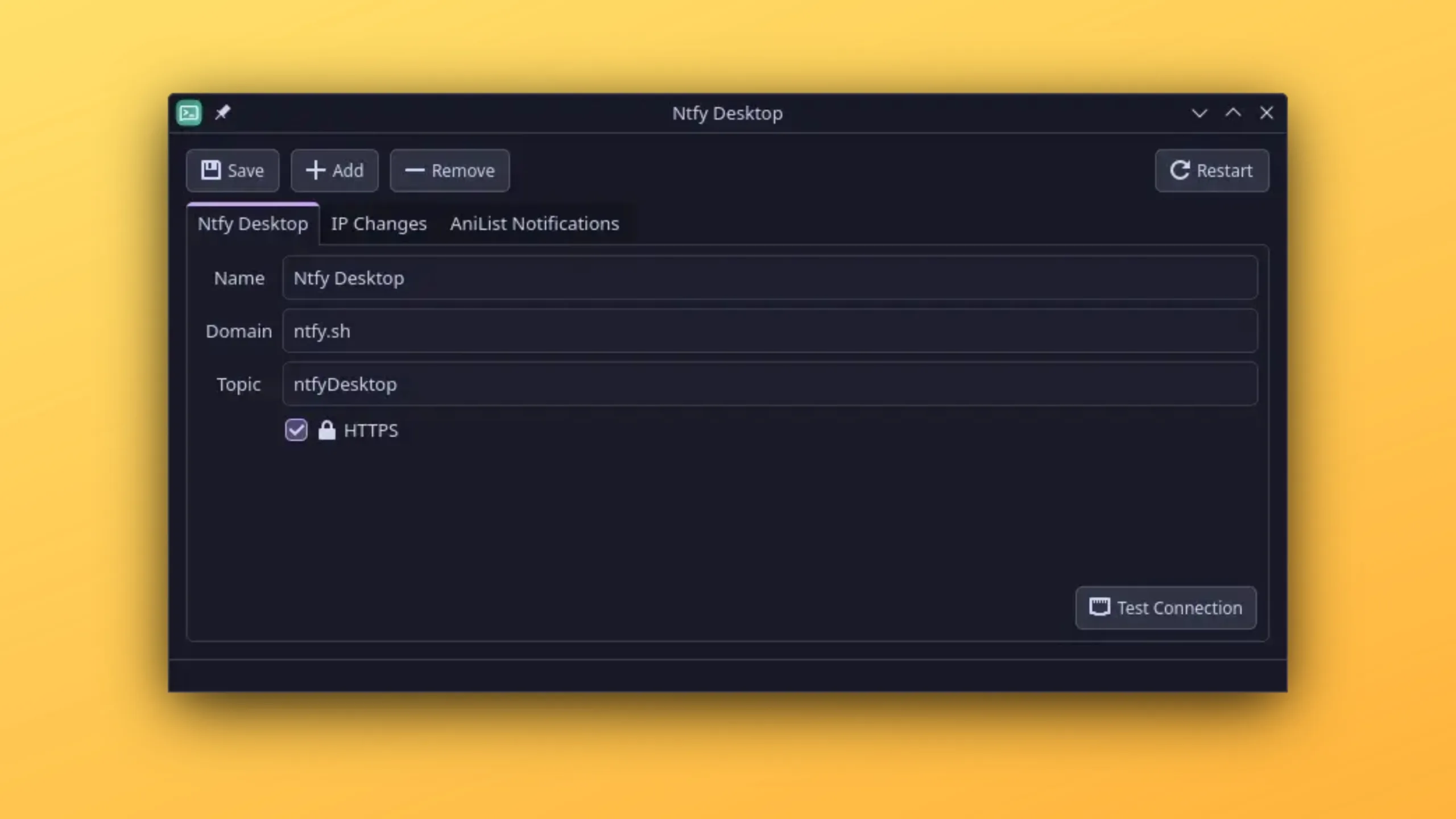Select the AniList Notifications tab
The height and width of the screenshot is (819, 1456).
(x=535, y=224)
